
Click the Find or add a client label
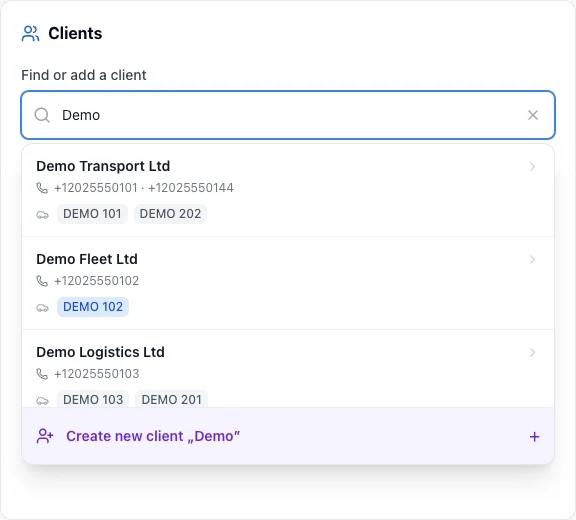click(x=84, y=75)
